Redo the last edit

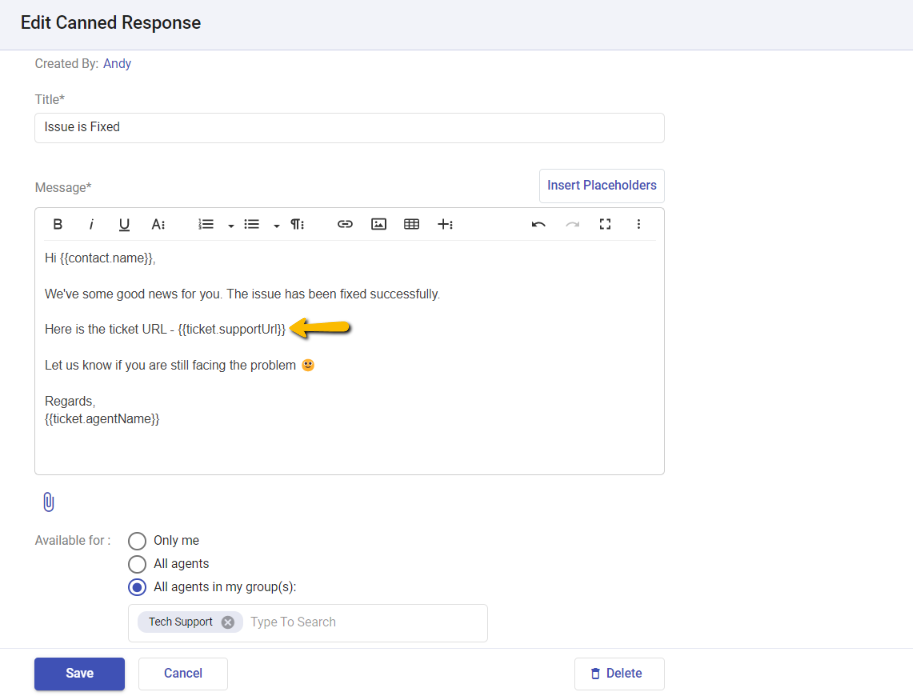pos(572,224)
